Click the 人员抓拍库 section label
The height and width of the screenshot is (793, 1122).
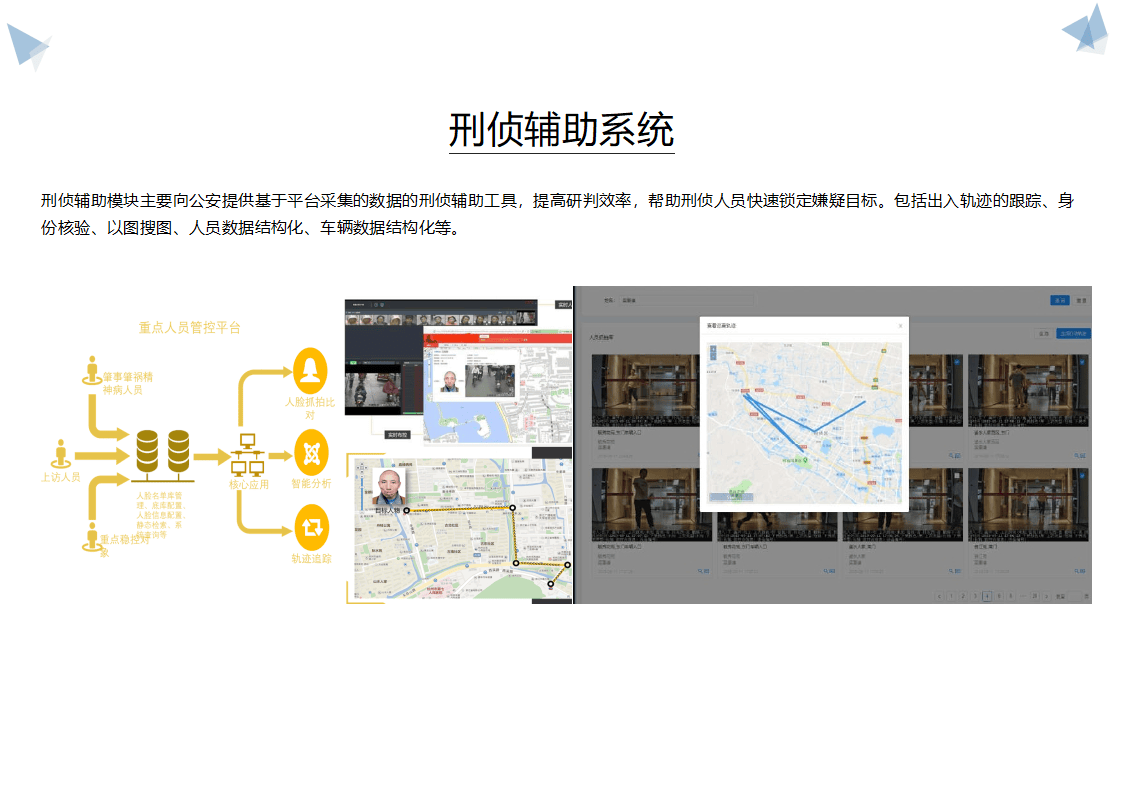point(601,337)
